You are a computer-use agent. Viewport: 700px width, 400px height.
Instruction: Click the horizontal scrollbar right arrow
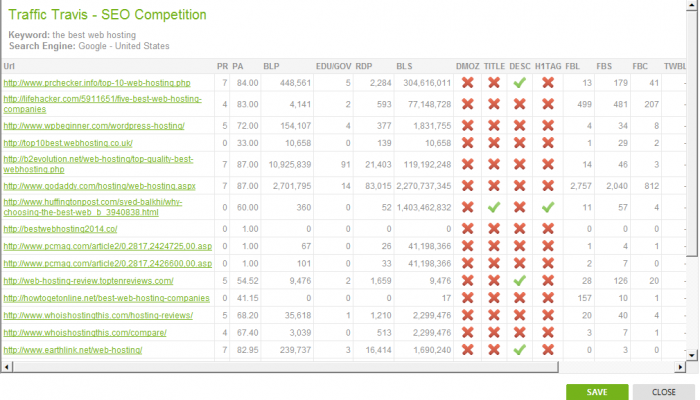point(680,367)
